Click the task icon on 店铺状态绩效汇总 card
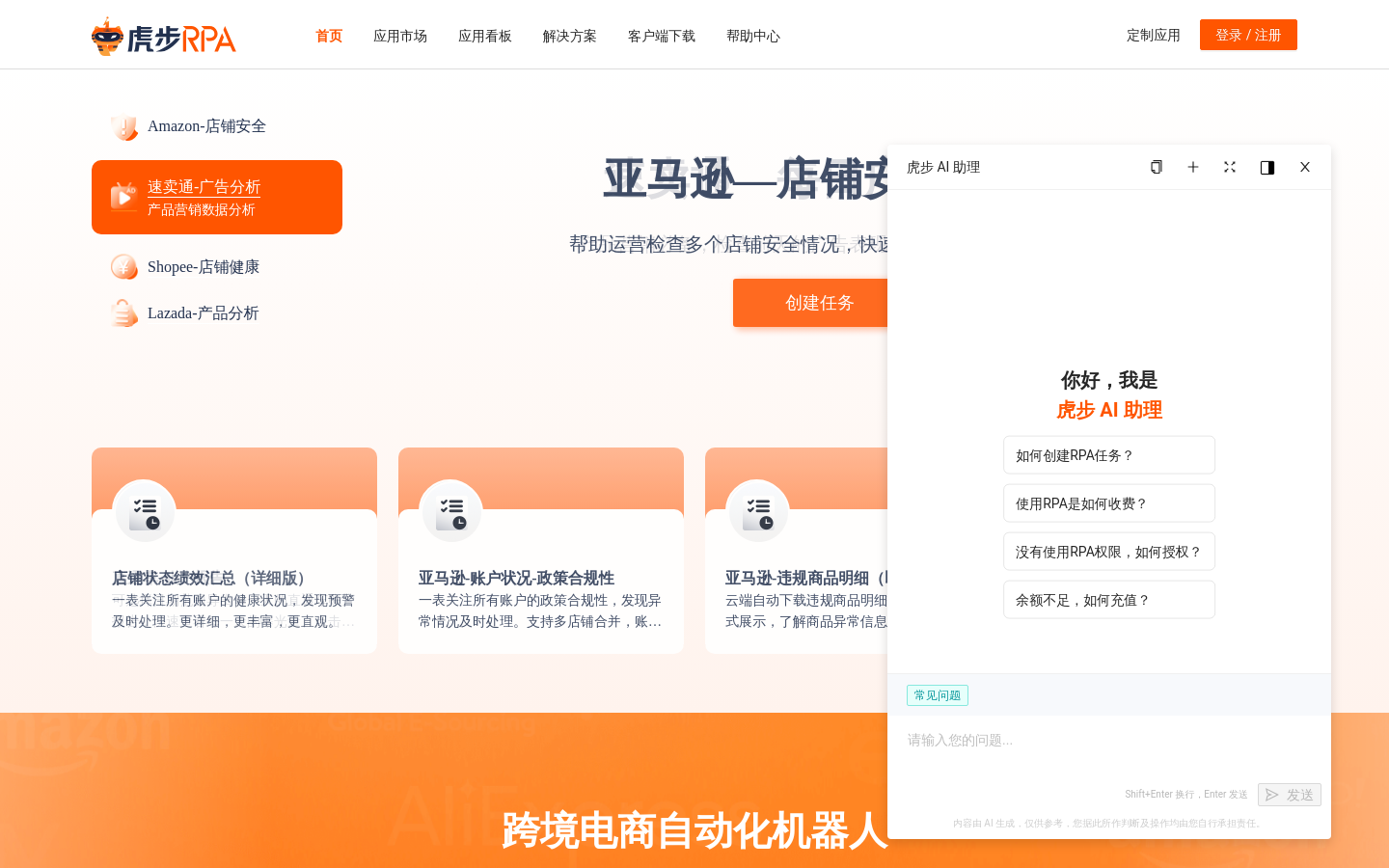The height and width of the screenshot is (868, 1389). (145, 512)
